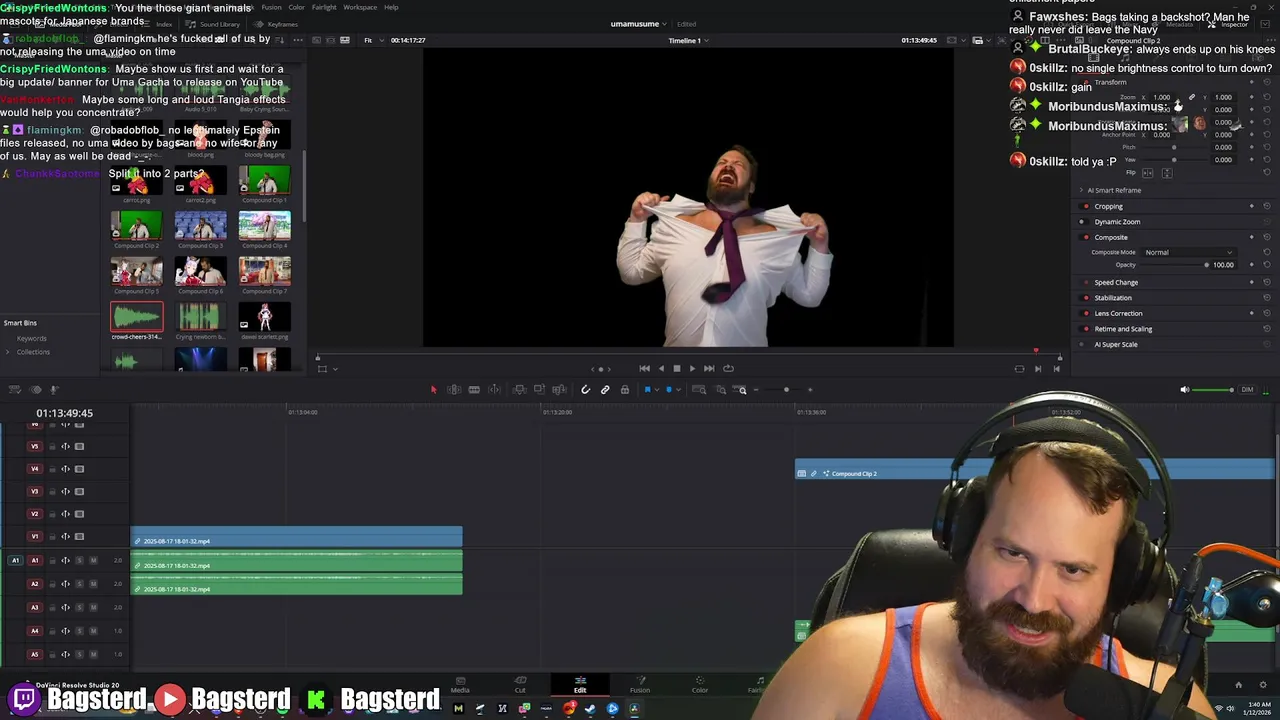Click the Opacity value field 100.00
Image resolution: width=1280 pixels, height=720 pixels.
pyautogui.click(x=1223, y=265)
